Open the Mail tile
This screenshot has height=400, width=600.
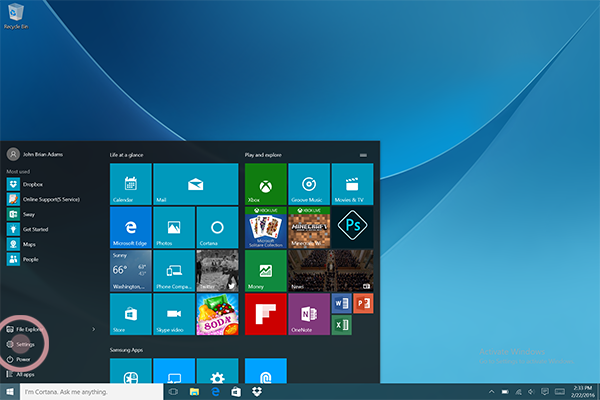196,184
